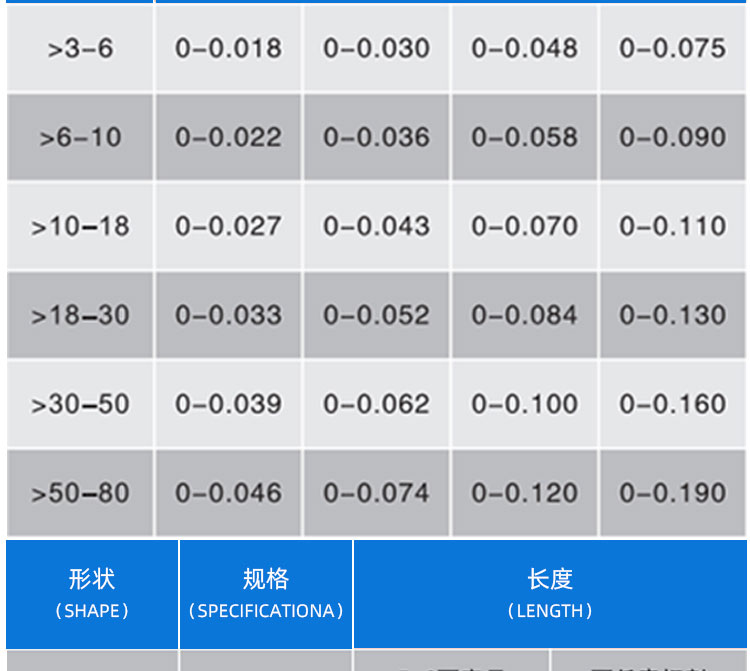
Task: Click the 0-0.027 tolerance cell
Action: coord(228,226)
